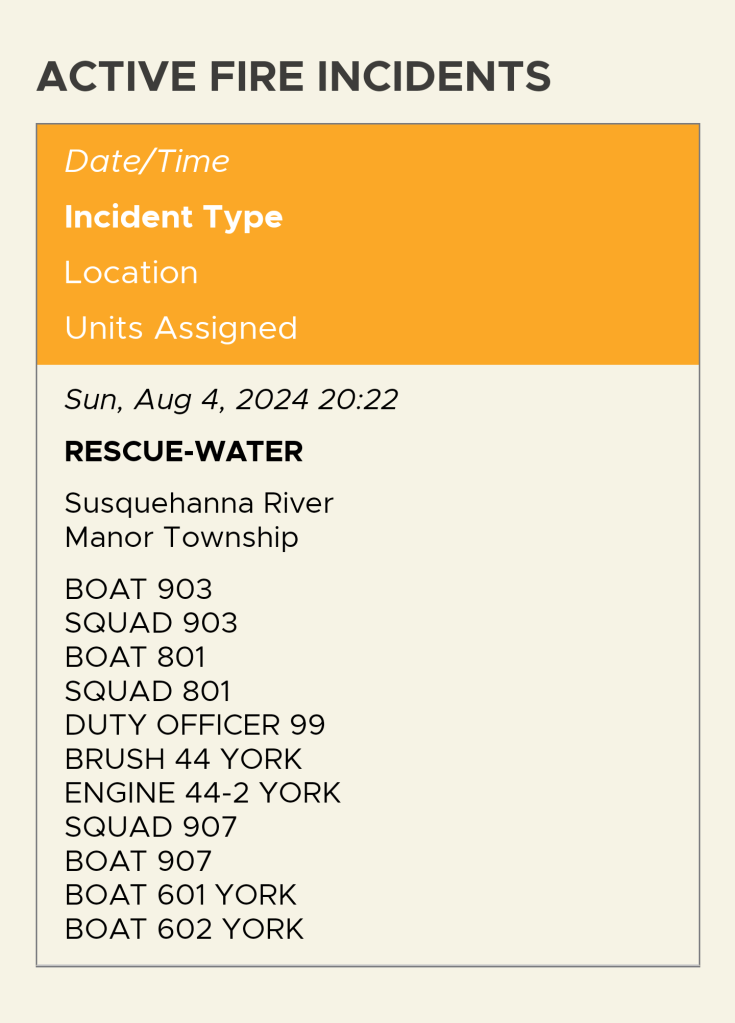Viewport: 735px width, 1023px height.
Task: Click the Sun, Aug 4, 2024 20:22 timestamp
Action: 231,401
